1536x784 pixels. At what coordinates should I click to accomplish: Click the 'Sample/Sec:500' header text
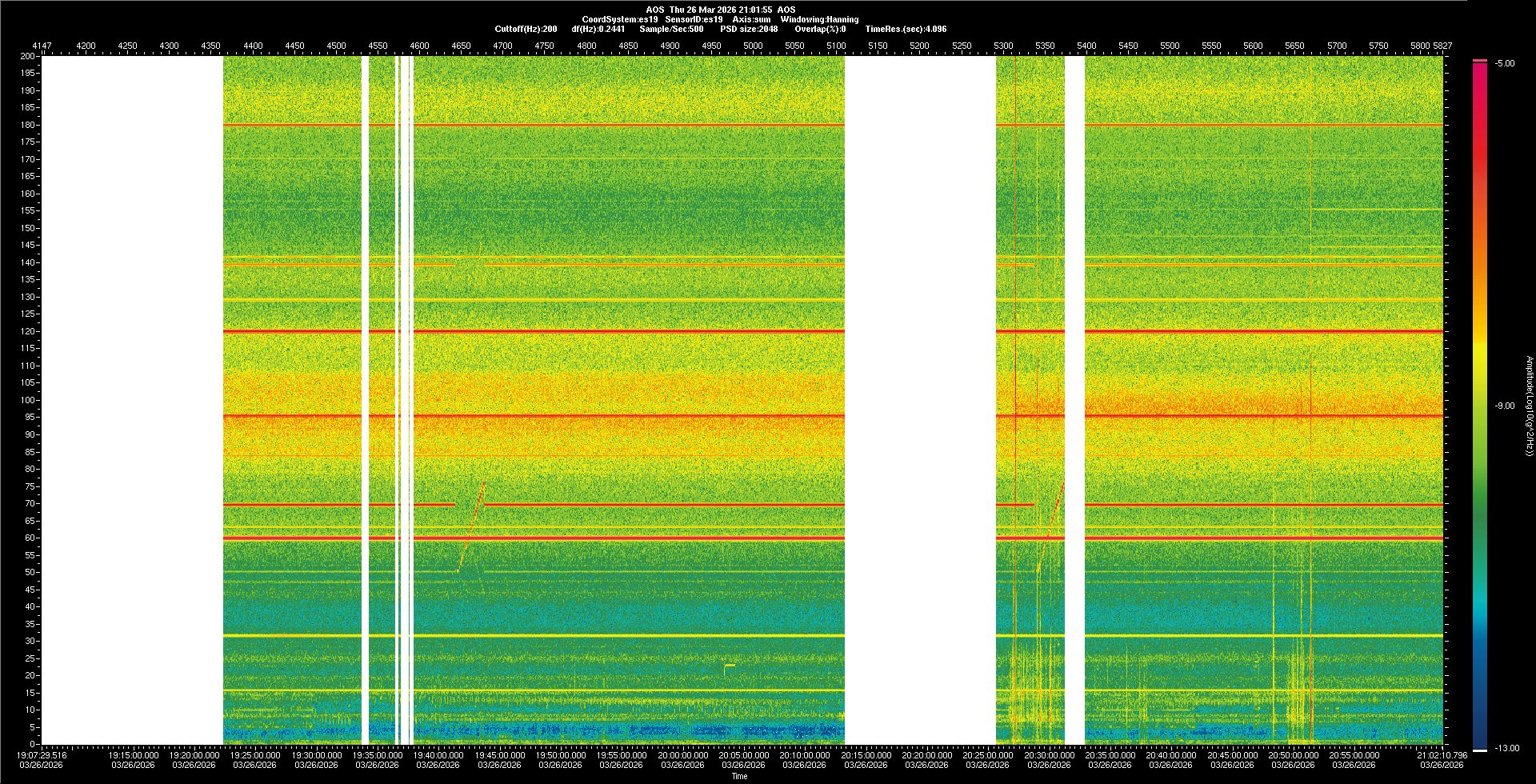(671, 29)
